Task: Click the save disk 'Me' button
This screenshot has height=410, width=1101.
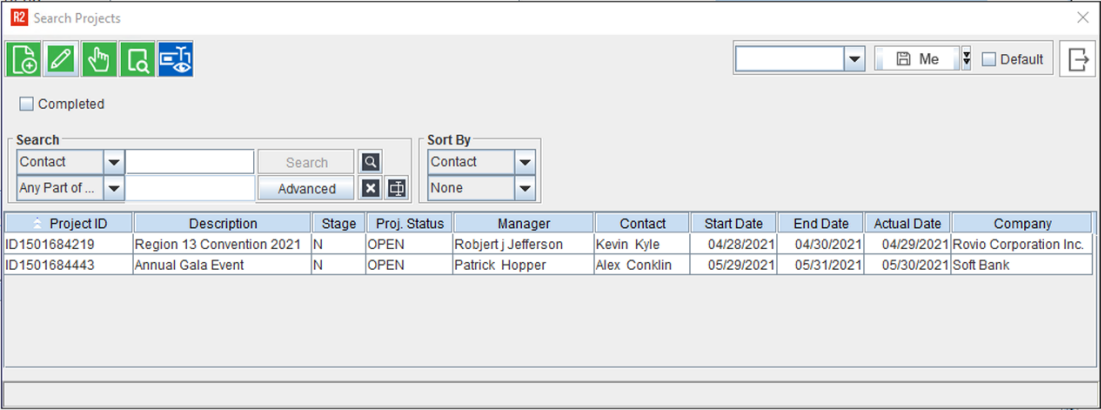Action: point(917,60)
